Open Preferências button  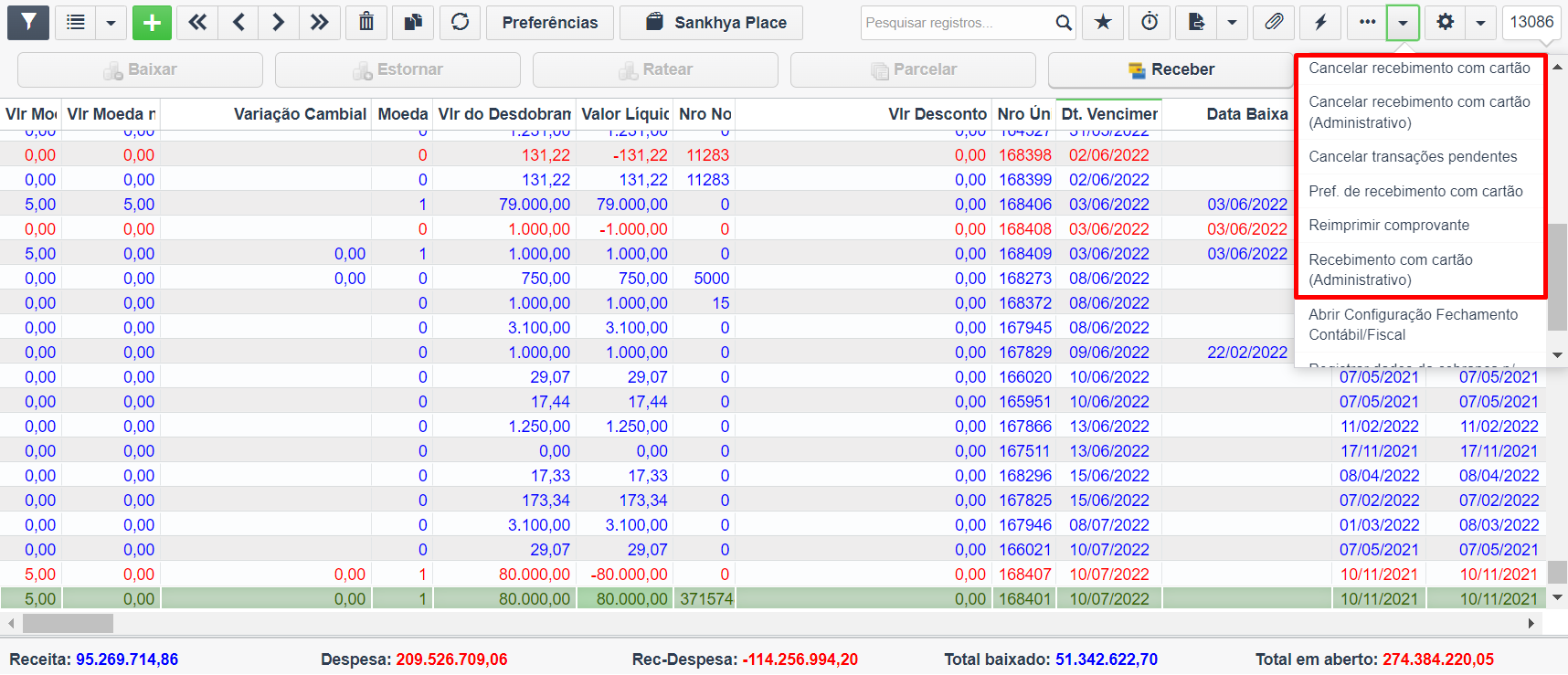[x=550, y=23]
